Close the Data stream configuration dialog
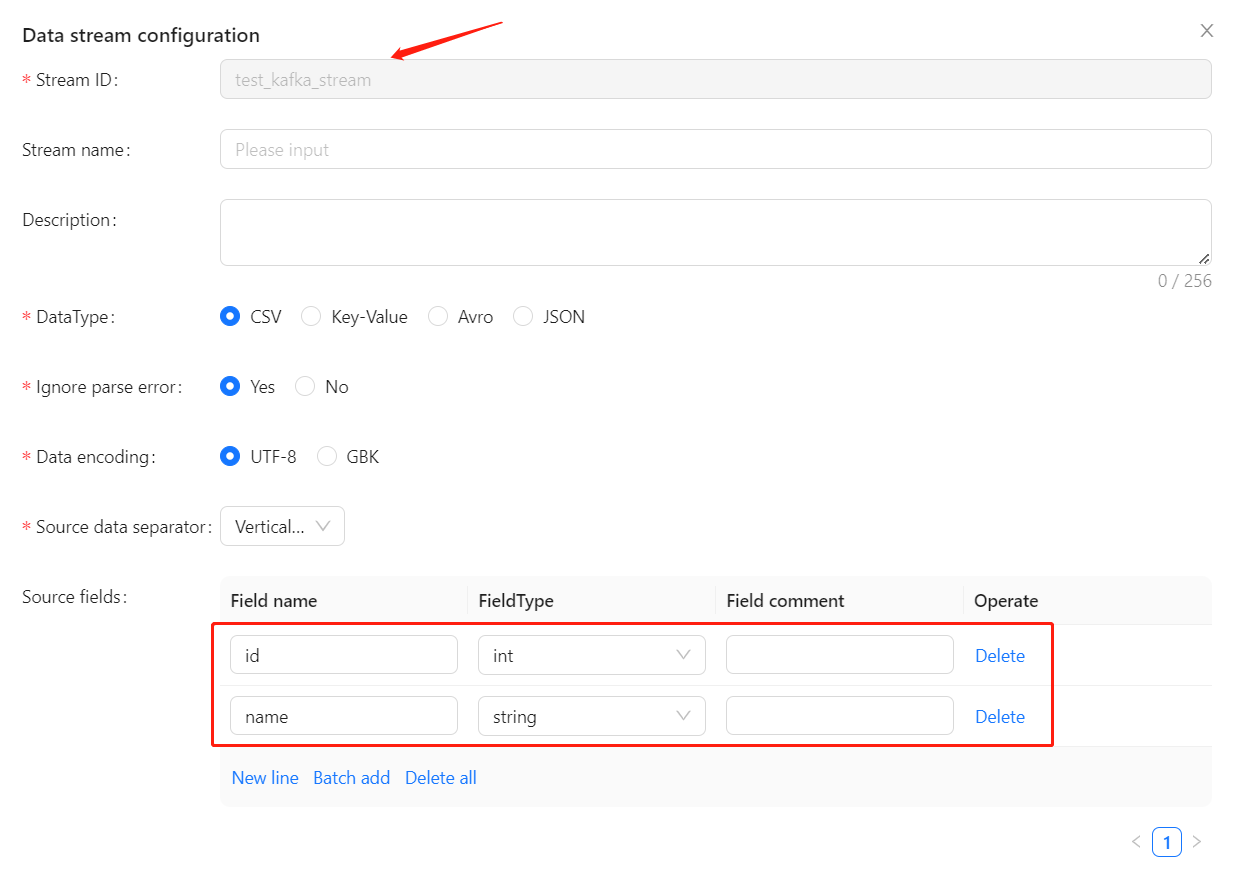 point(1206,31)
